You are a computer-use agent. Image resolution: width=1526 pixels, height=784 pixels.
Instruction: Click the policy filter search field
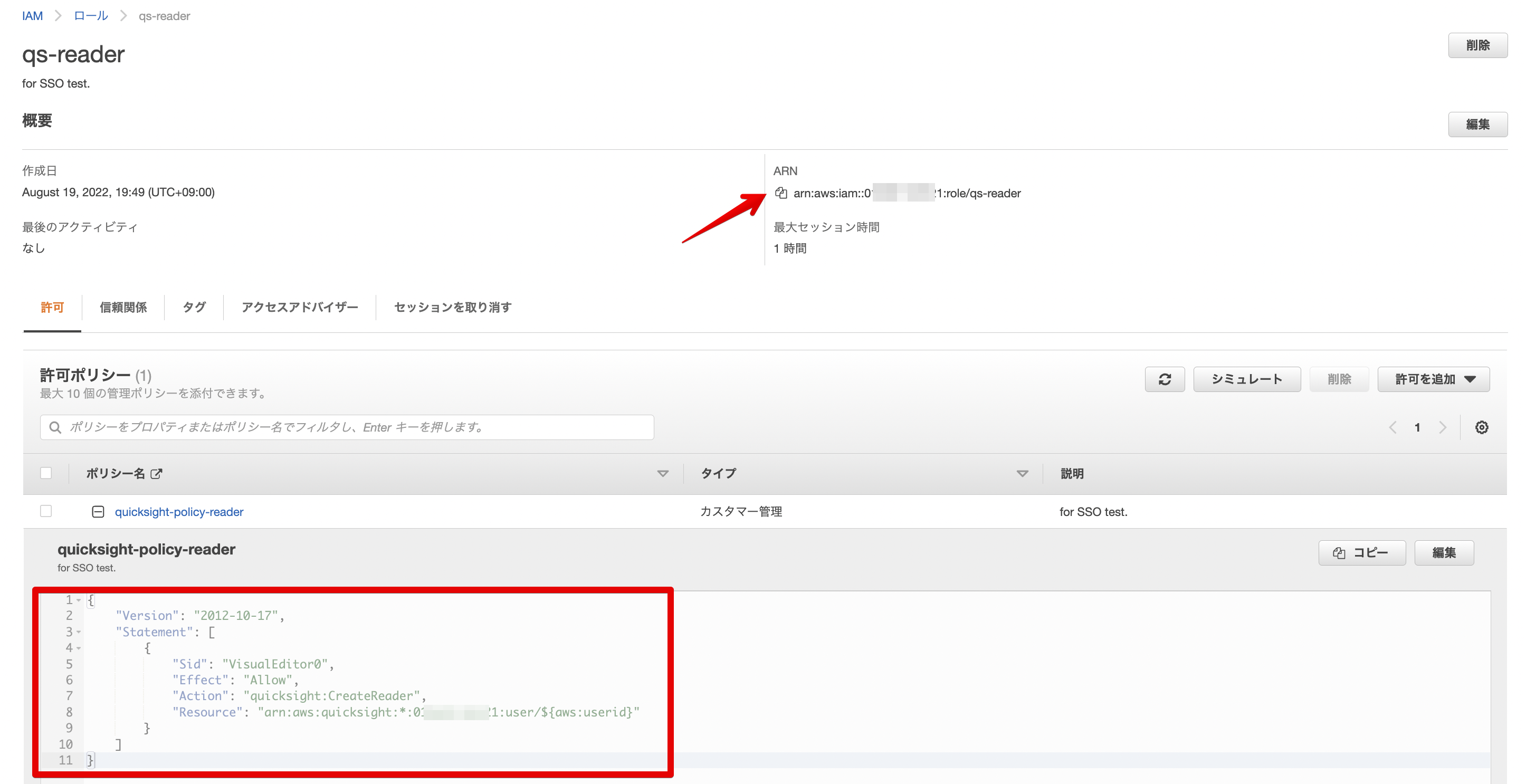356,427
